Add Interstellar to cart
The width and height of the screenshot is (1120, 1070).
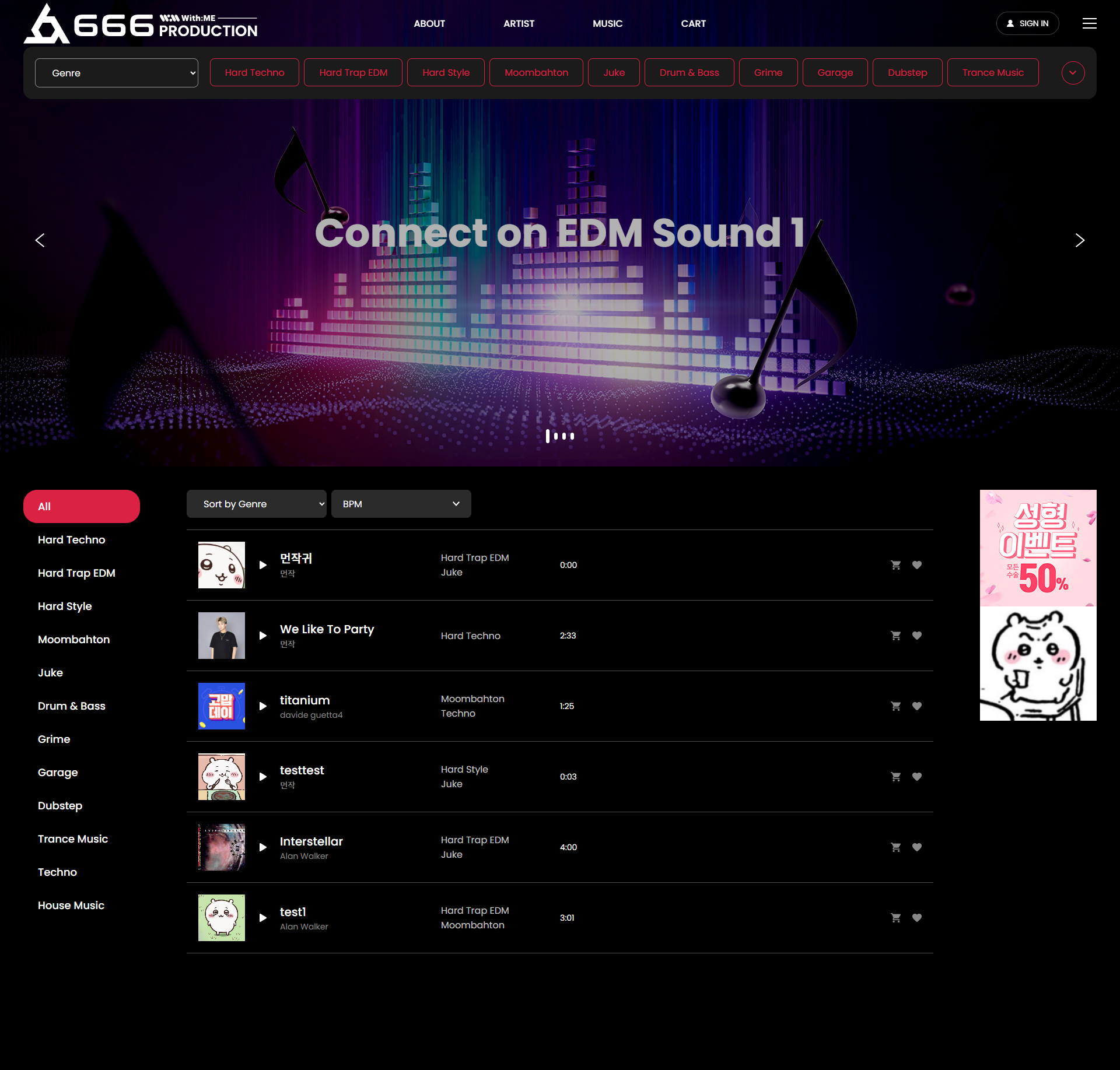tap(896, 847)
